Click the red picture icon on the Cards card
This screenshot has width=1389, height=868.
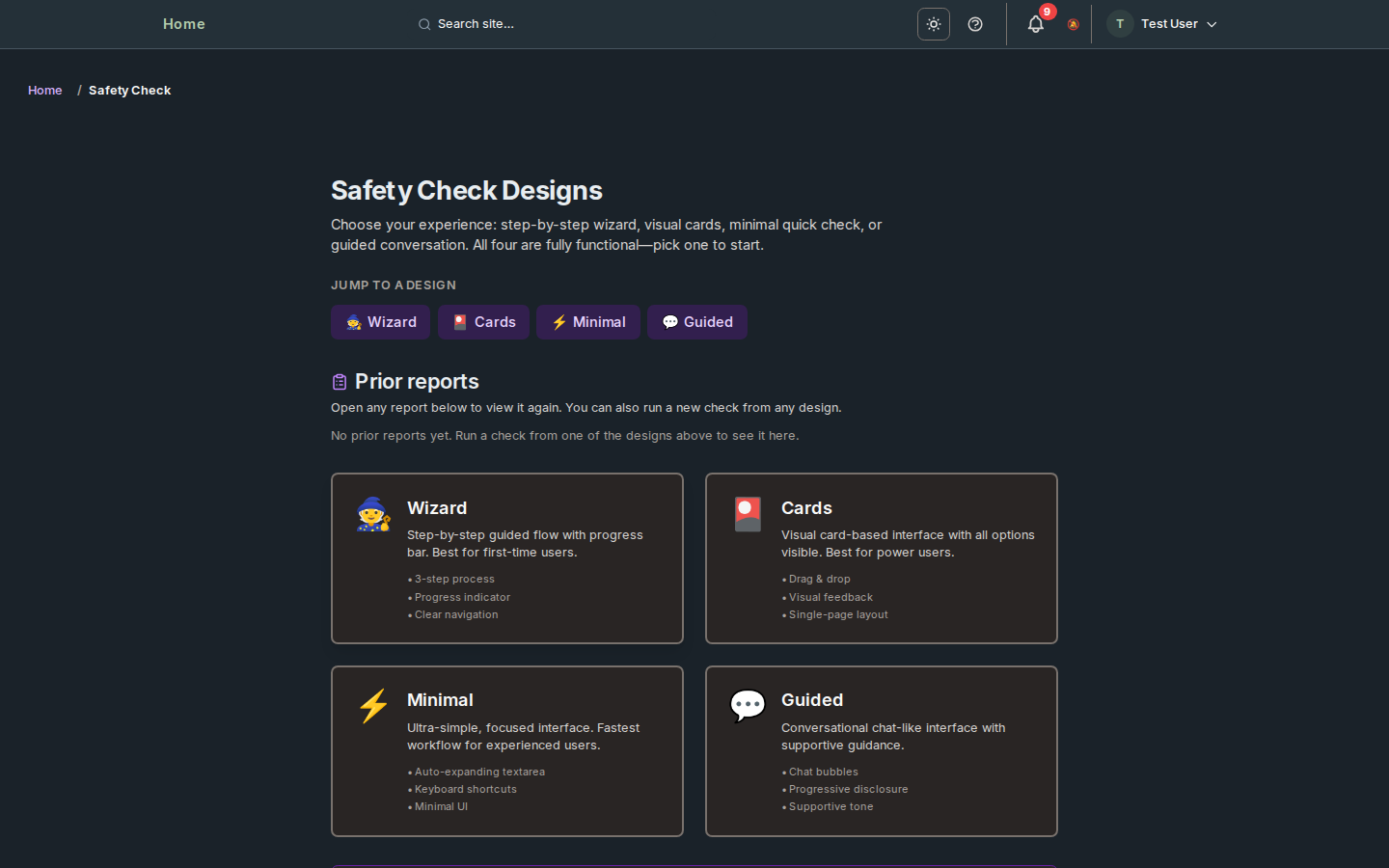point(748,514)
